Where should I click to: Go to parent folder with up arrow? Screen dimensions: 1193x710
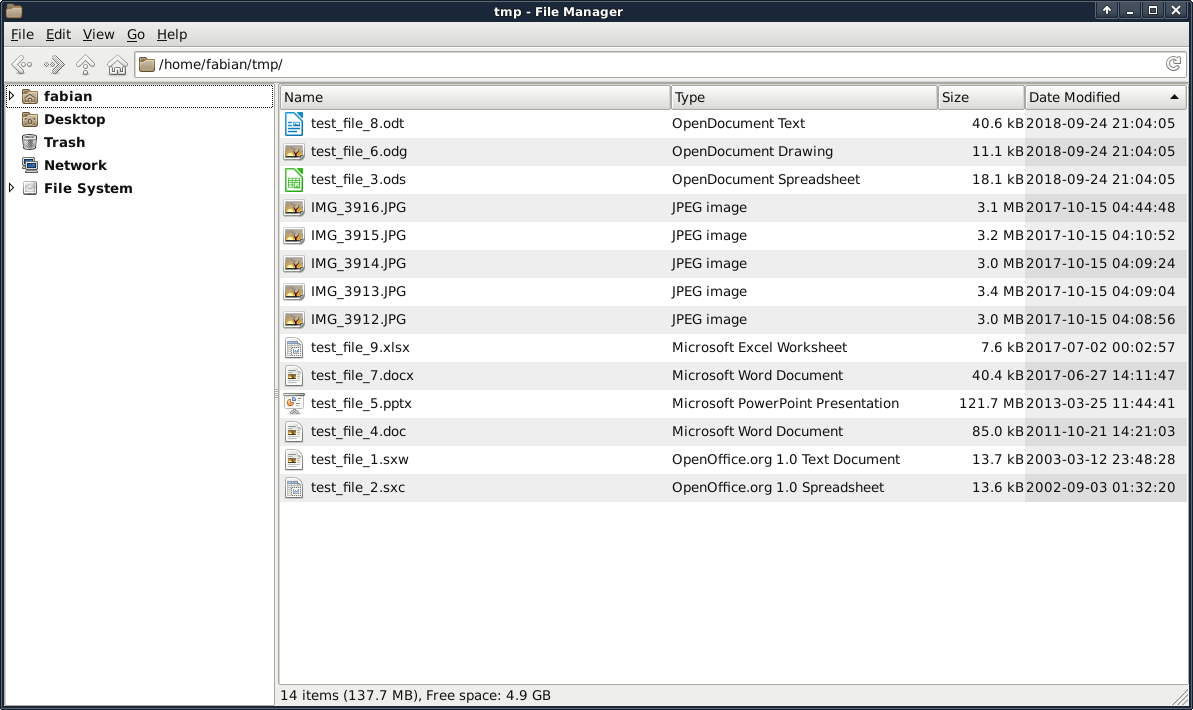pyautogui.click(x=86, y=65)
